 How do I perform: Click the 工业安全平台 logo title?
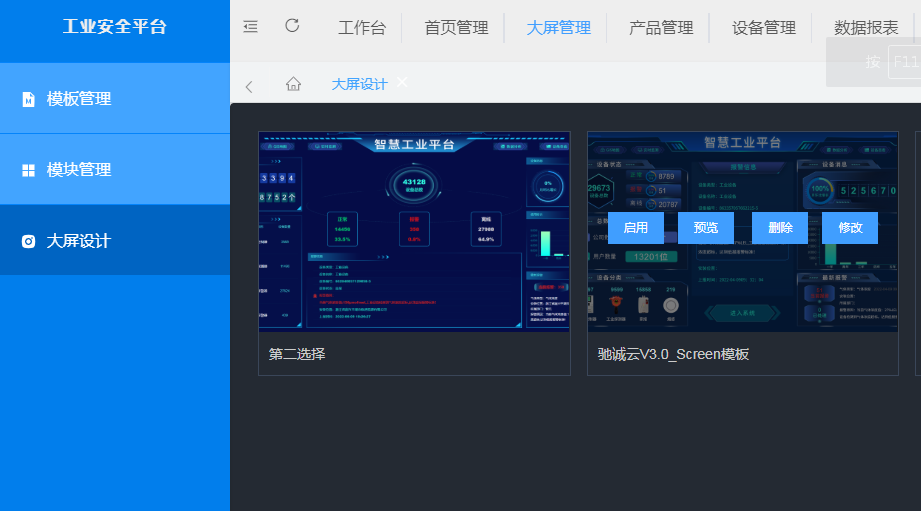pyautogui.click(x=115, y=26)
